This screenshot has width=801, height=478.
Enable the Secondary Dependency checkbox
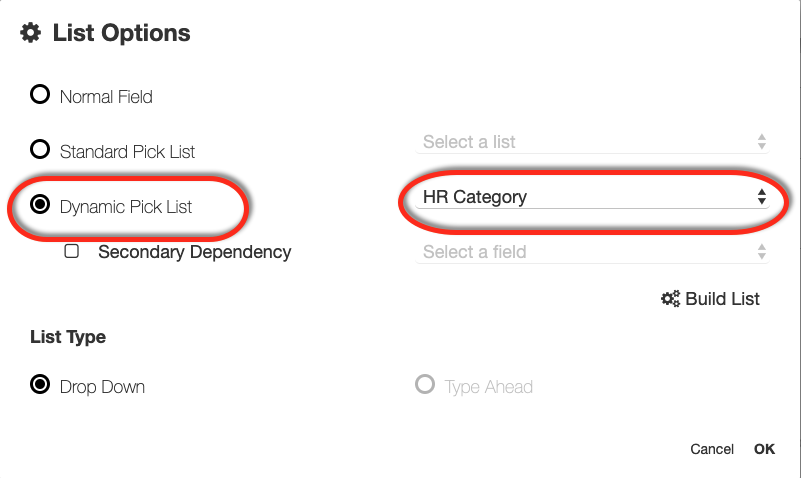pos(72,252)
